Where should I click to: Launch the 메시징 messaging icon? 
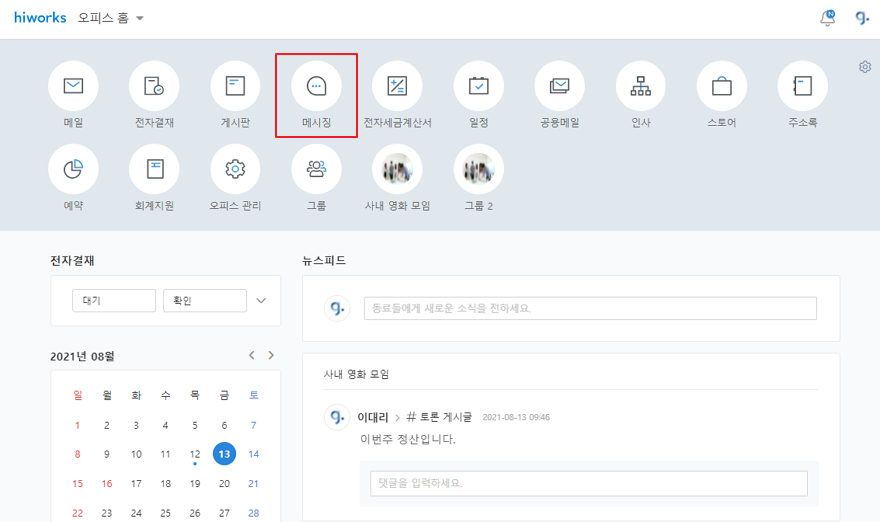click(x=316, y=86)
